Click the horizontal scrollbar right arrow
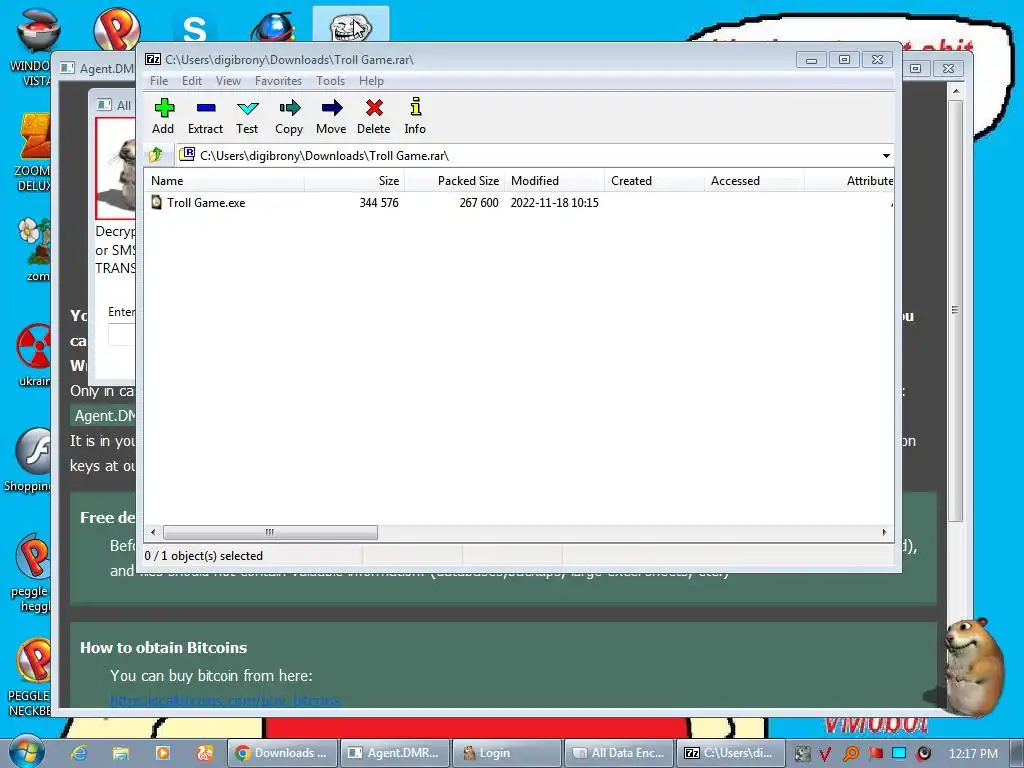This screenshot has height=768, width=1024. 884,532
